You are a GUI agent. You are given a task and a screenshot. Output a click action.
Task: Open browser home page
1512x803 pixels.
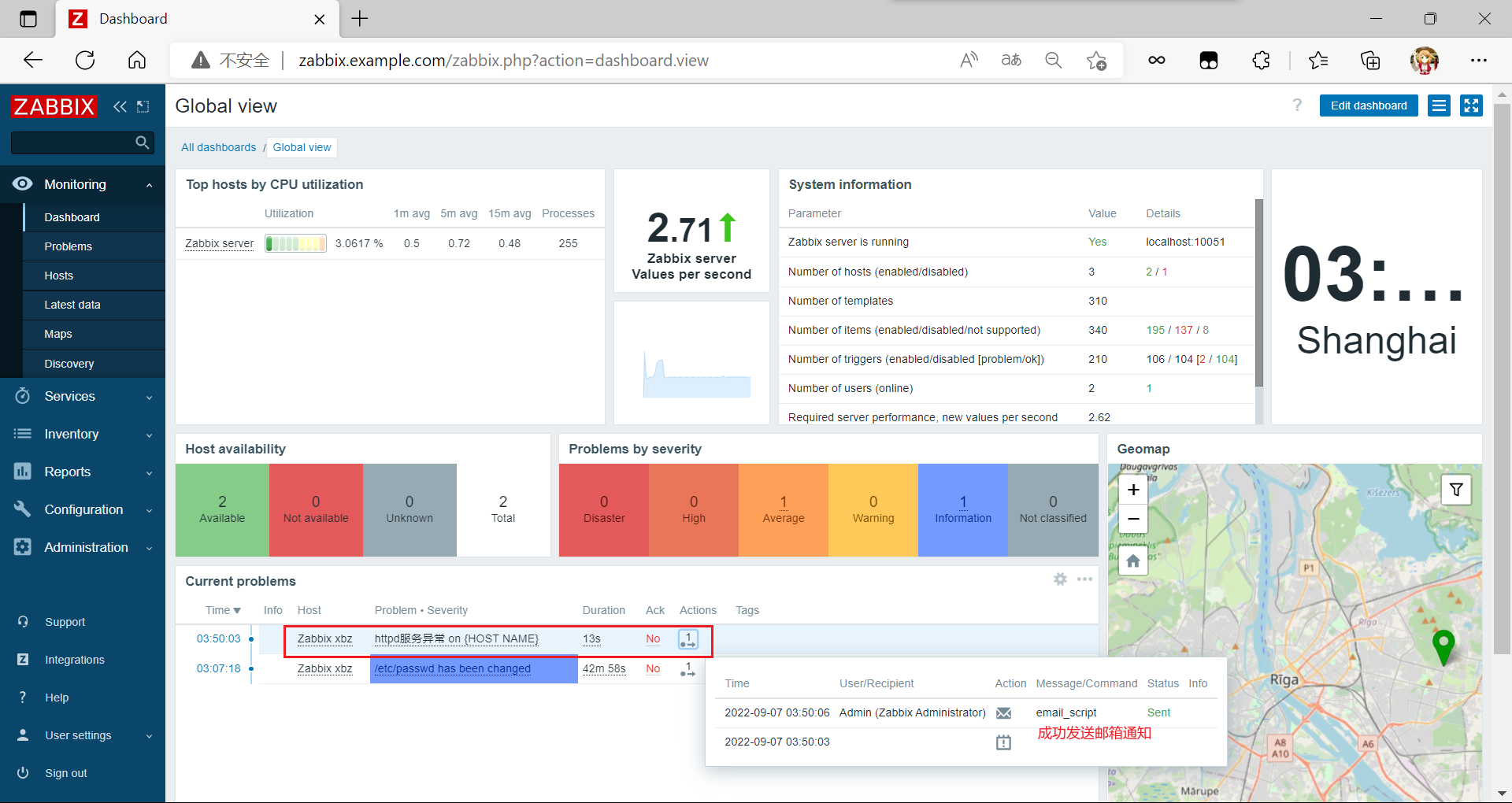(137, 60)
